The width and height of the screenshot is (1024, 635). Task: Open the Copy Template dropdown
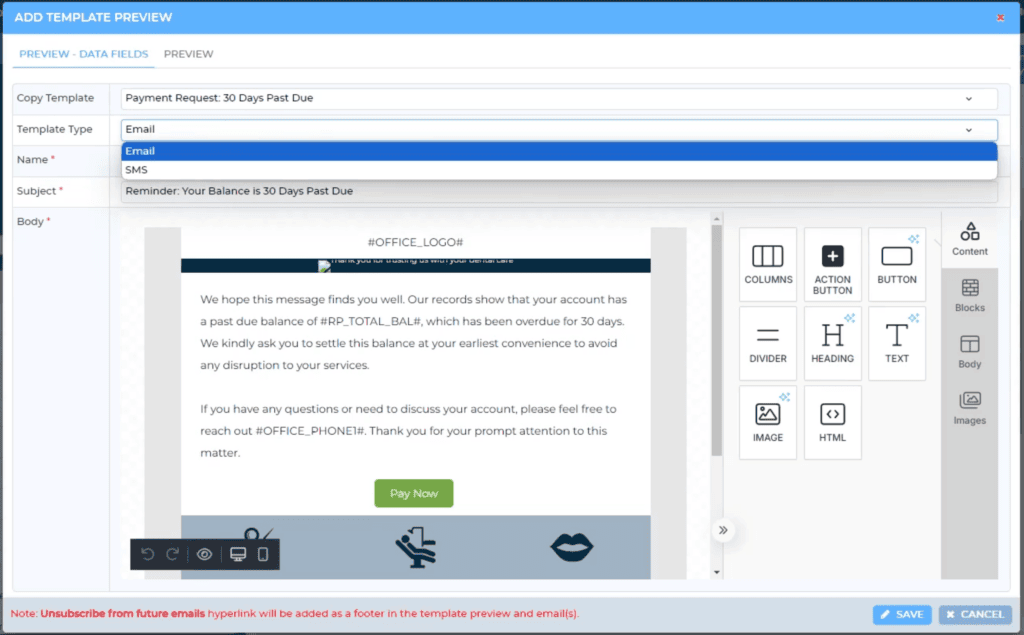pos(559,98)
